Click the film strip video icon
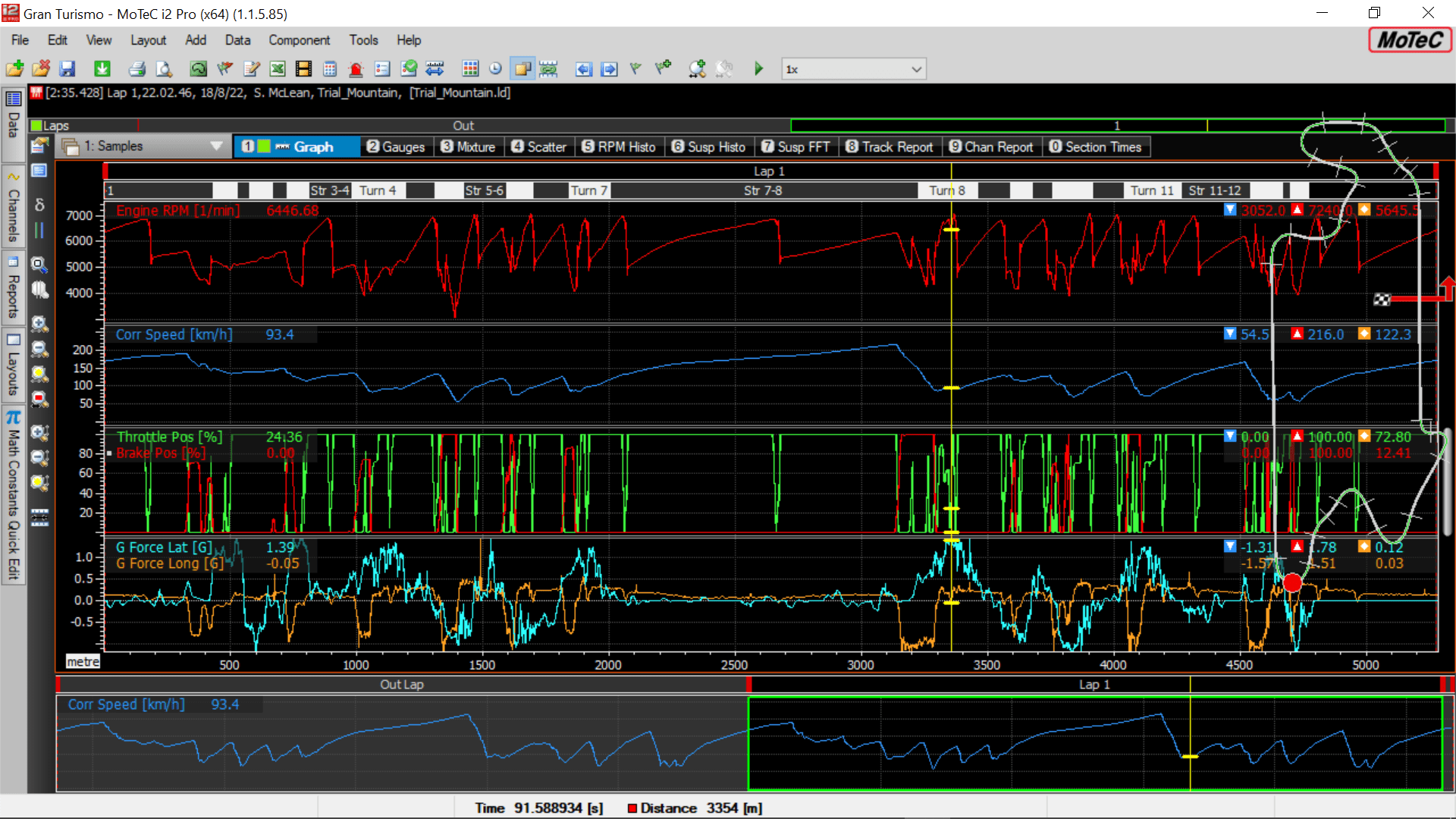This screenshot has height=819, width=1456. tap(303, 69)
